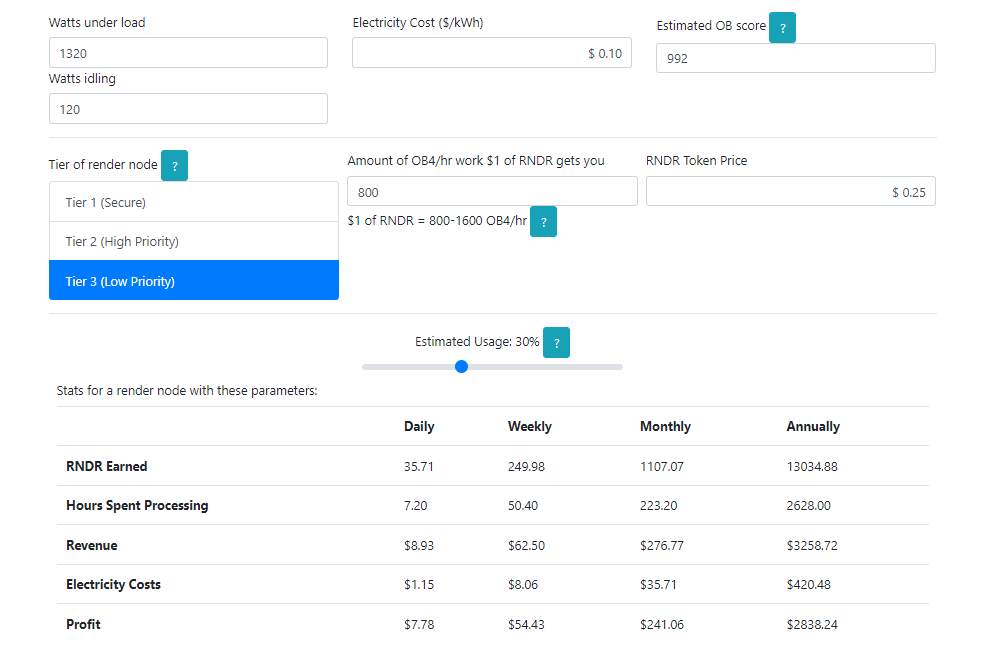The height and width of the screenshot is (659, 993).
Task: Click the Electricity Costs row label
Action: [113, 585]
